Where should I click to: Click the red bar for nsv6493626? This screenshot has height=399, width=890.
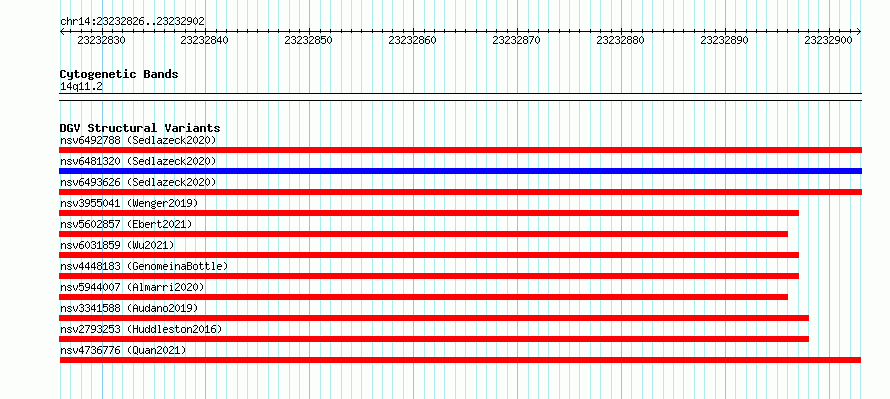pyautogui.click(x=460, y=192)
